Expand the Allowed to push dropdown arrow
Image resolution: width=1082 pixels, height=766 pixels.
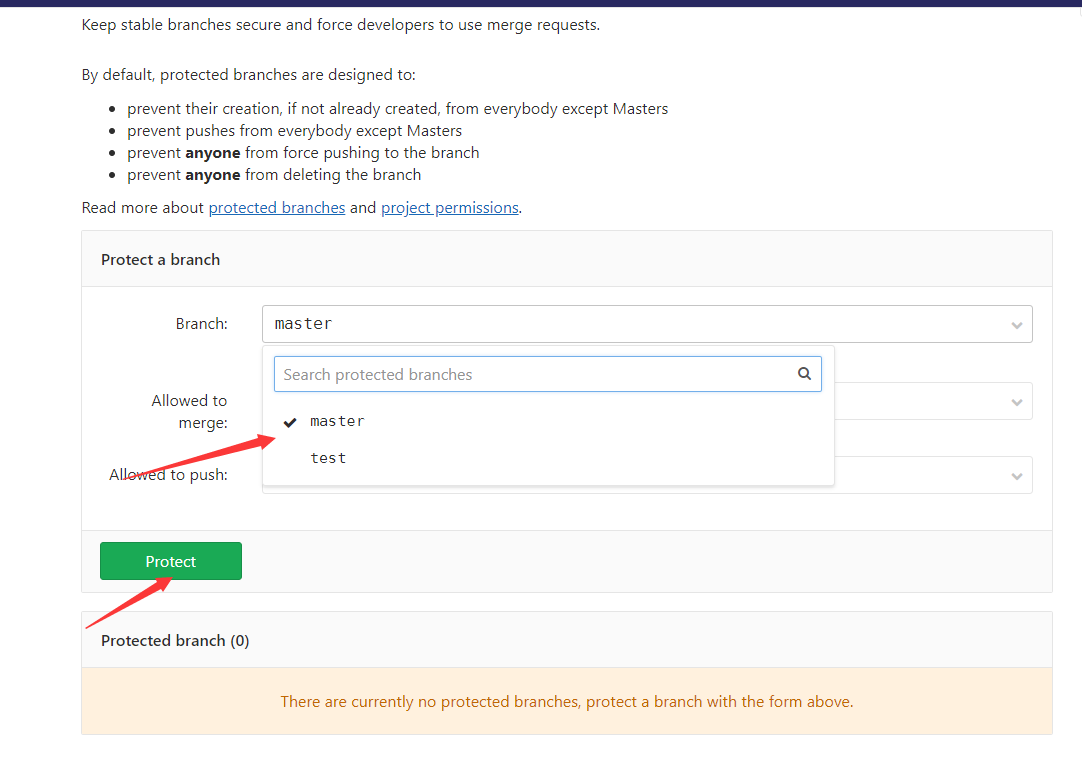[x=1016, y=476]
